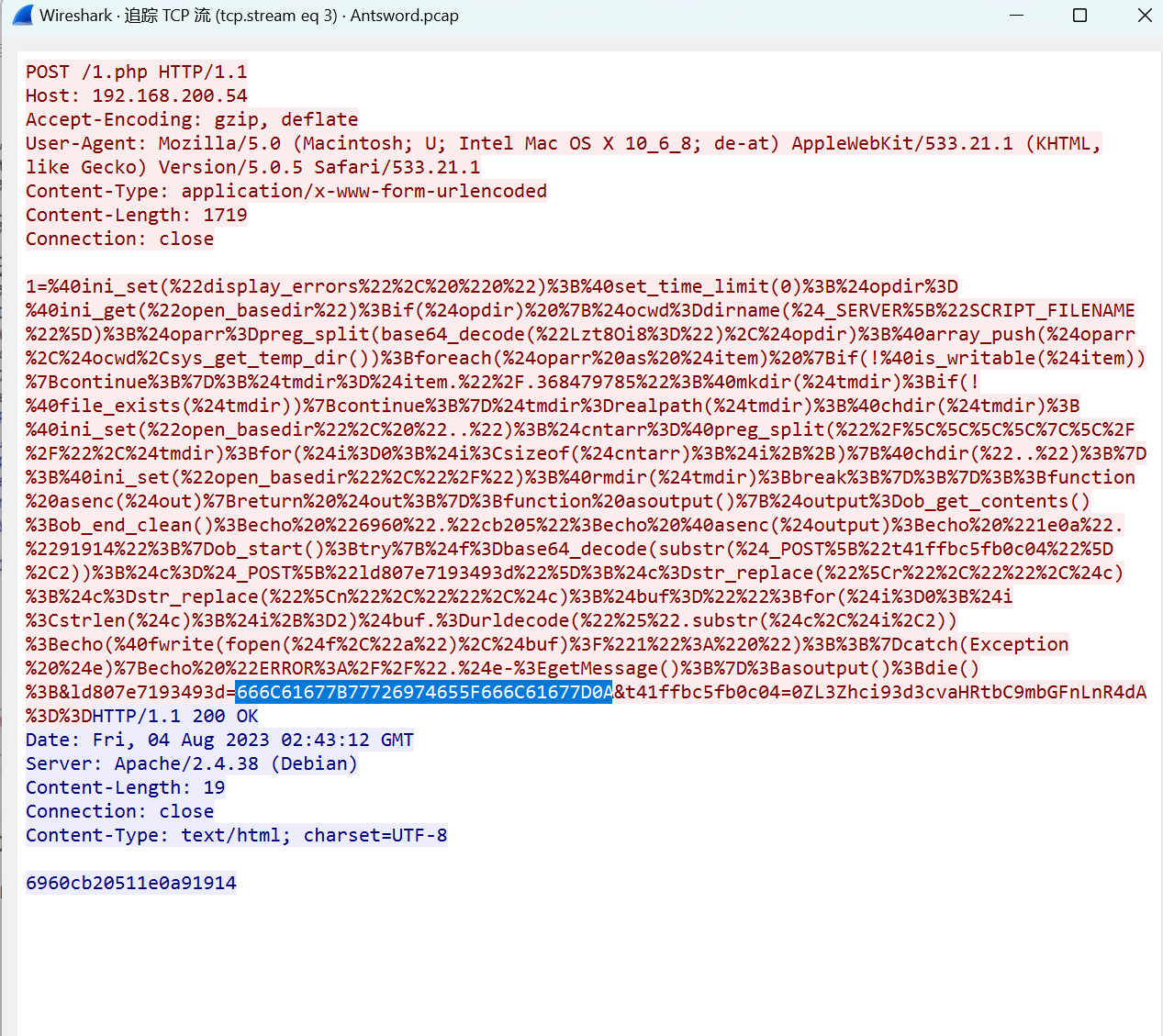Click 'like Gecko) Version/5.0.5 Safari/533.21.1' line
This screenshot has height=1036, width=1163.
click(253, 167)
